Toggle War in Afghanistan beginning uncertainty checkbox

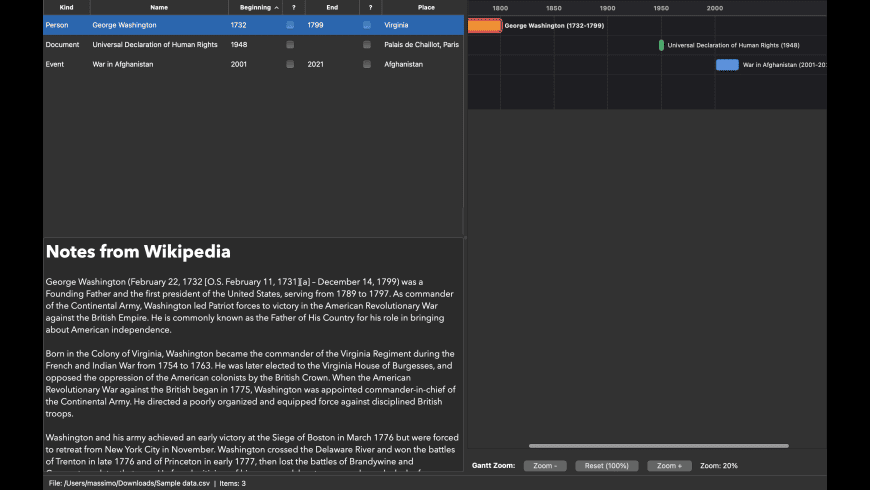(x=290, y=64)
